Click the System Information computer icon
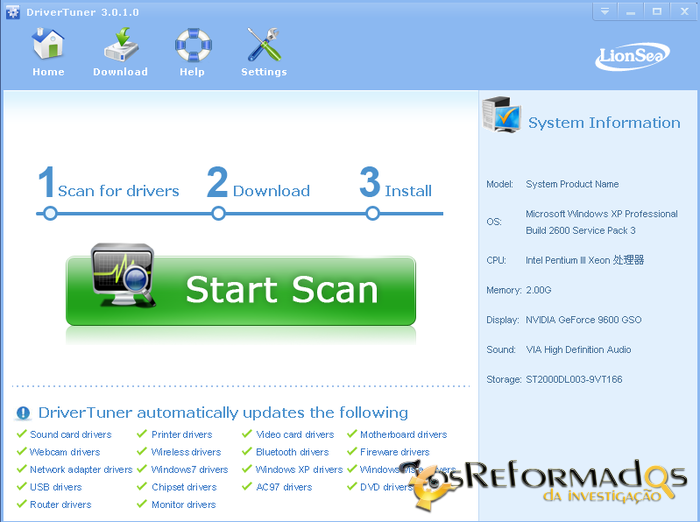Screen dimensions: 700x522 [x=501, y=115]
